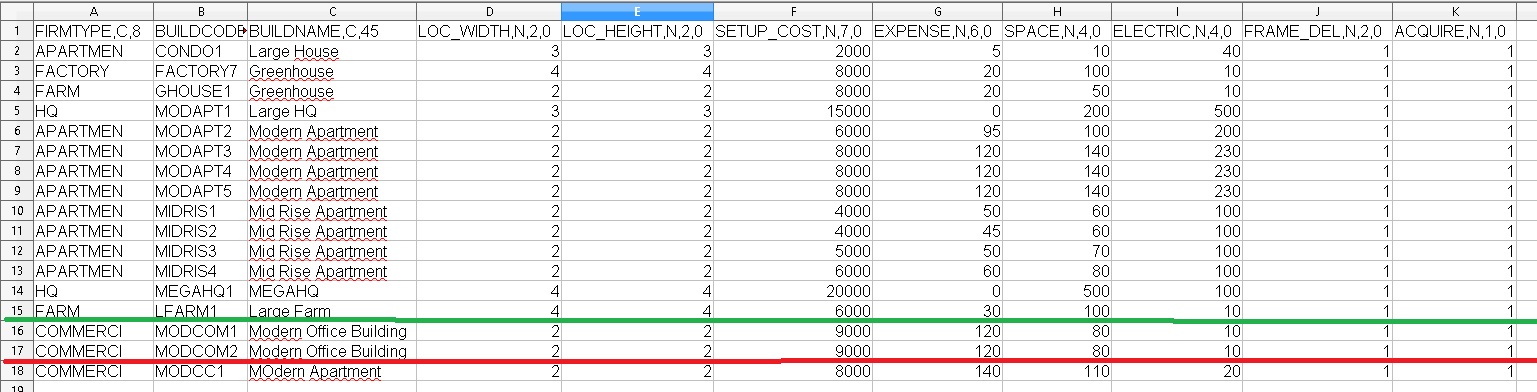Click cell 'LOC_HEIGHT,N,2,0'

[x=637, y=31]
